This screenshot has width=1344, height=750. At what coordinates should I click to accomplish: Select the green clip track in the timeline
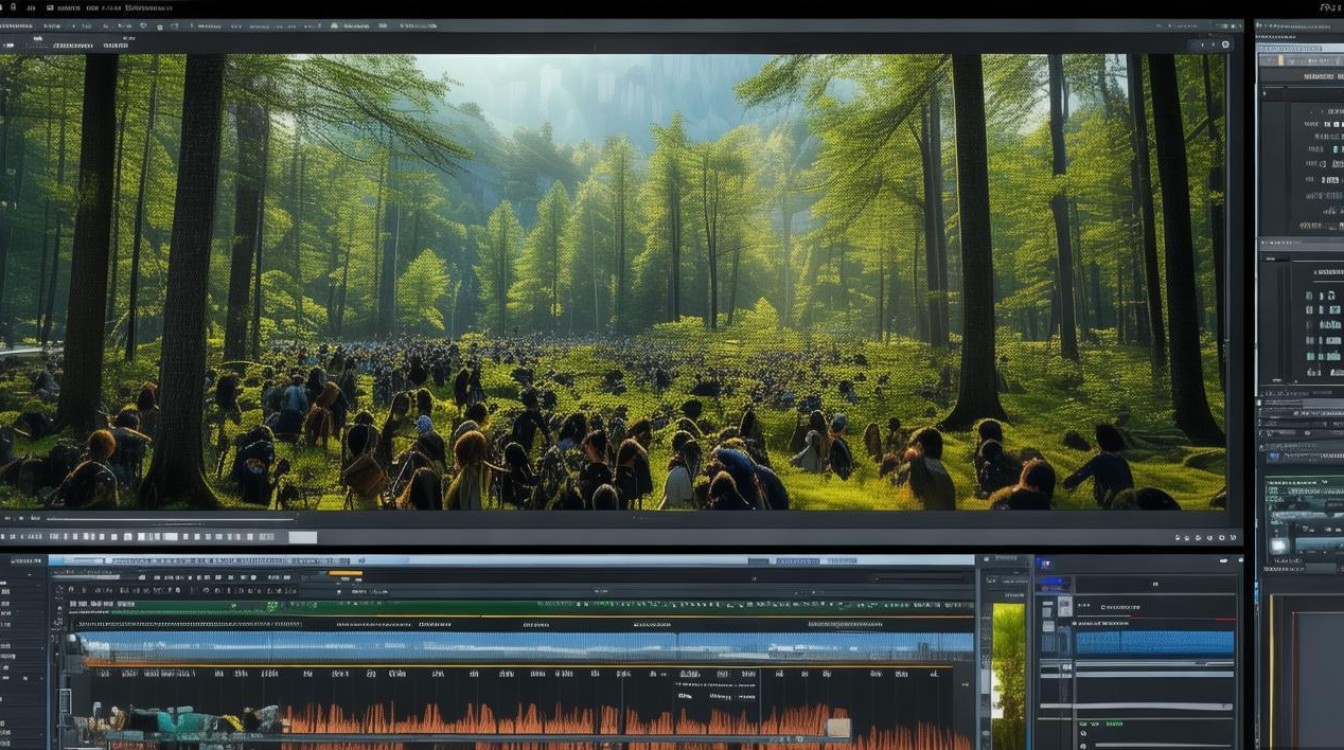point(520,606)
